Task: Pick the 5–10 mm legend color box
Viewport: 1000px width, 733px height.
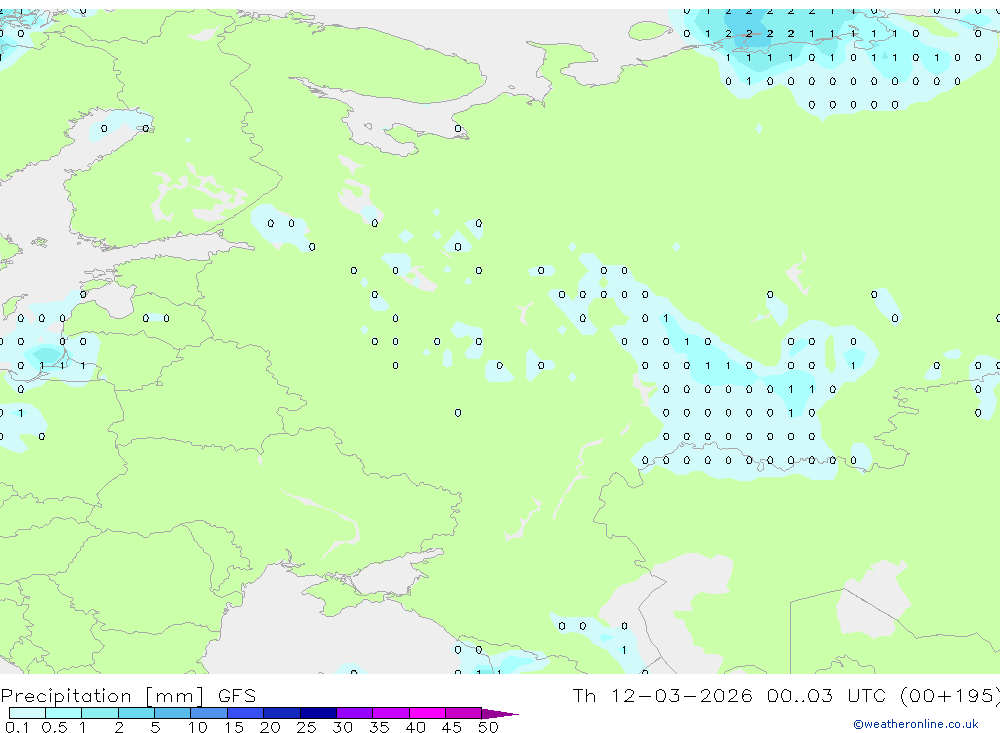Action: (x=173, y=713)
